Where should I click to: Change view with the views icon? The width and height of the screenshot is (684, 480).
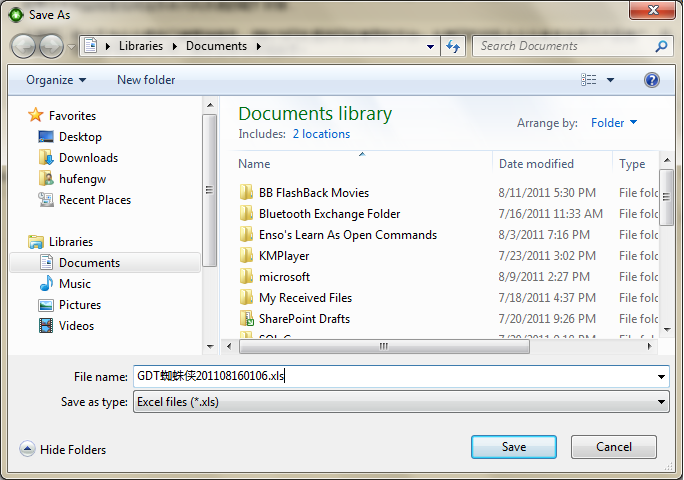(588, 79)
